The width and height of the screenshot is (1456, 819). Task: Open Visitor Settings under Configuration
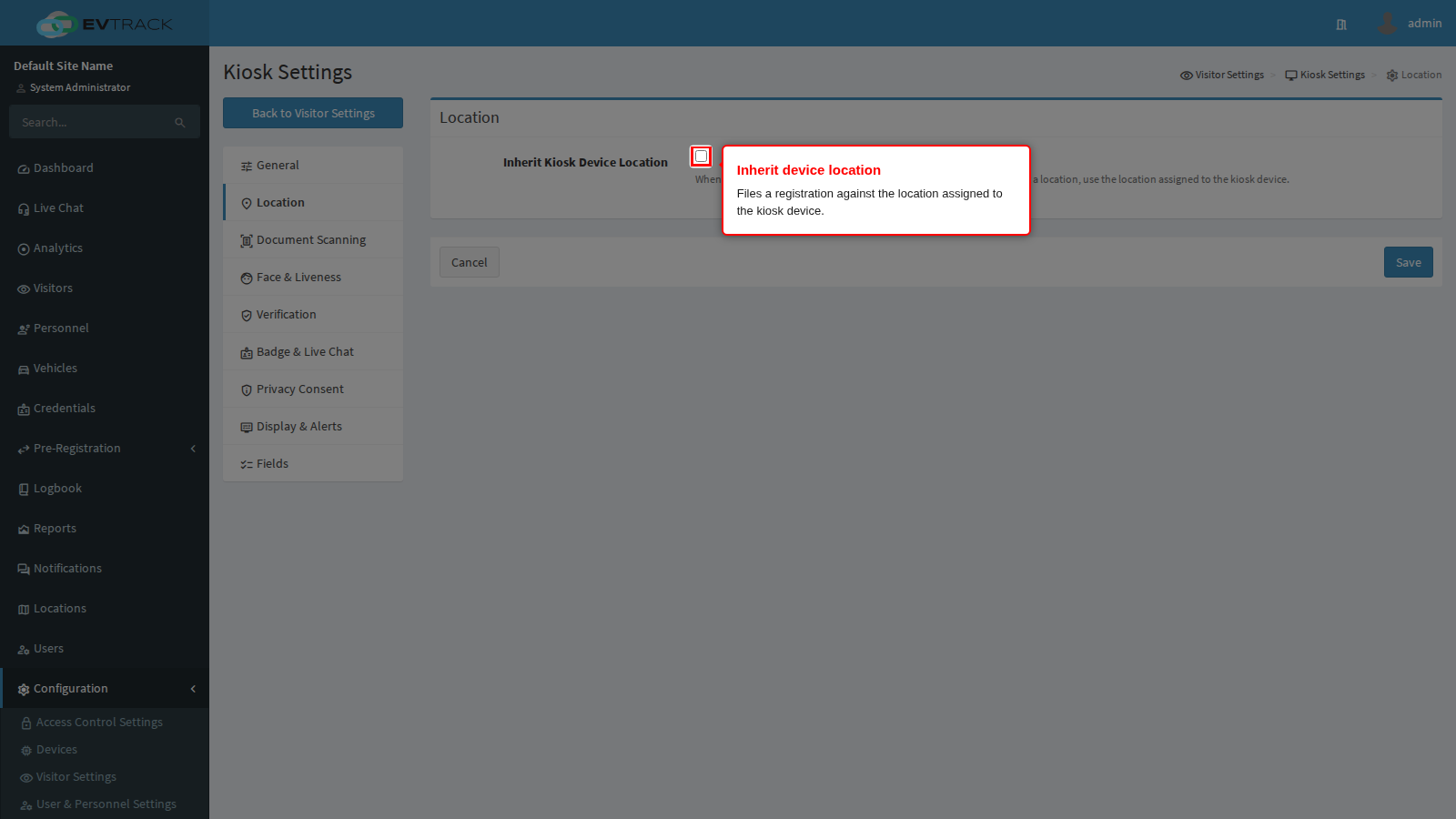pos(76,777)
